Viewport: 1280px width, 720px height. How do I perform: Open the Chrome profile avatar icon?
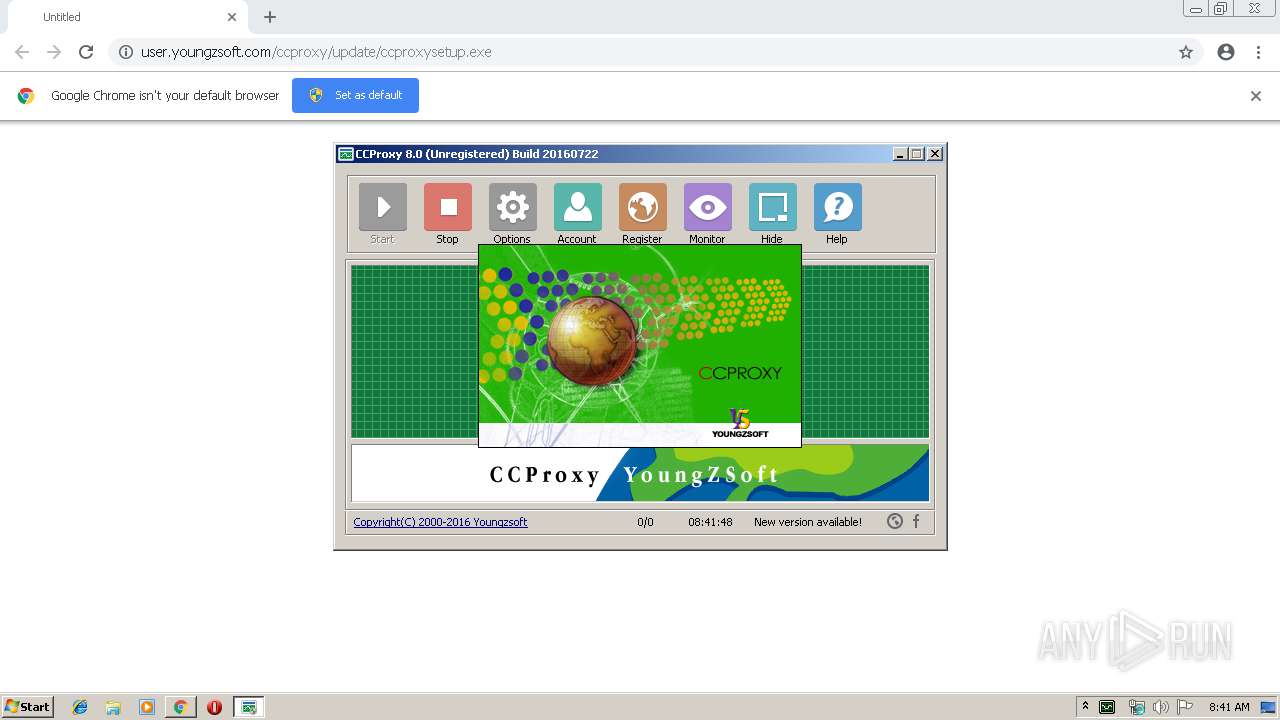1226,52
